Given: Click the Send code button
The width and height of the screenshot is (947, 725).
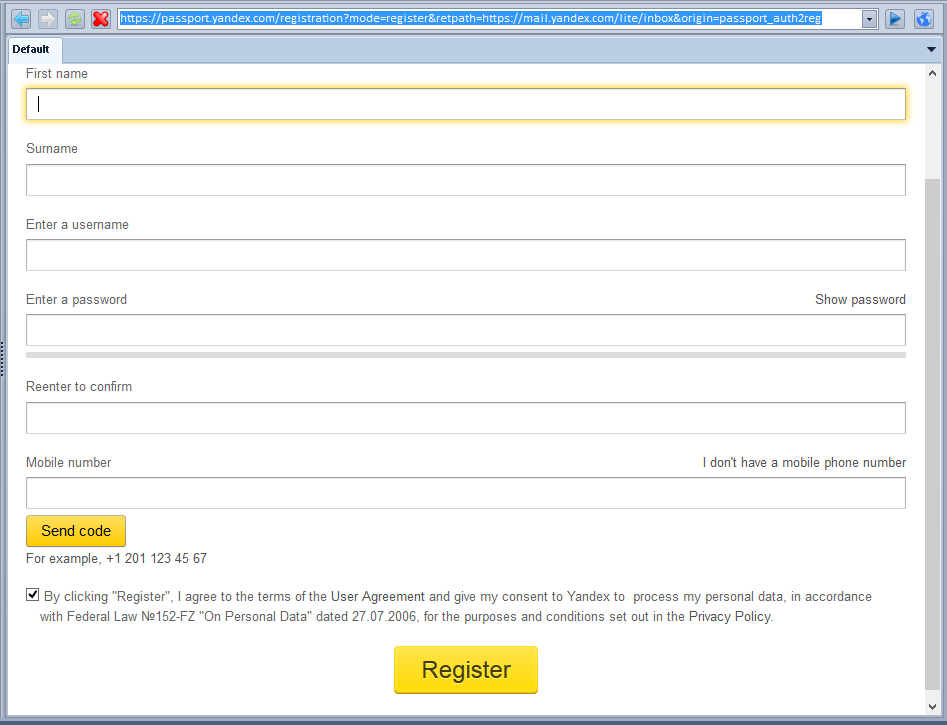Looking at the screenshot, I should [x=76, y=531].
